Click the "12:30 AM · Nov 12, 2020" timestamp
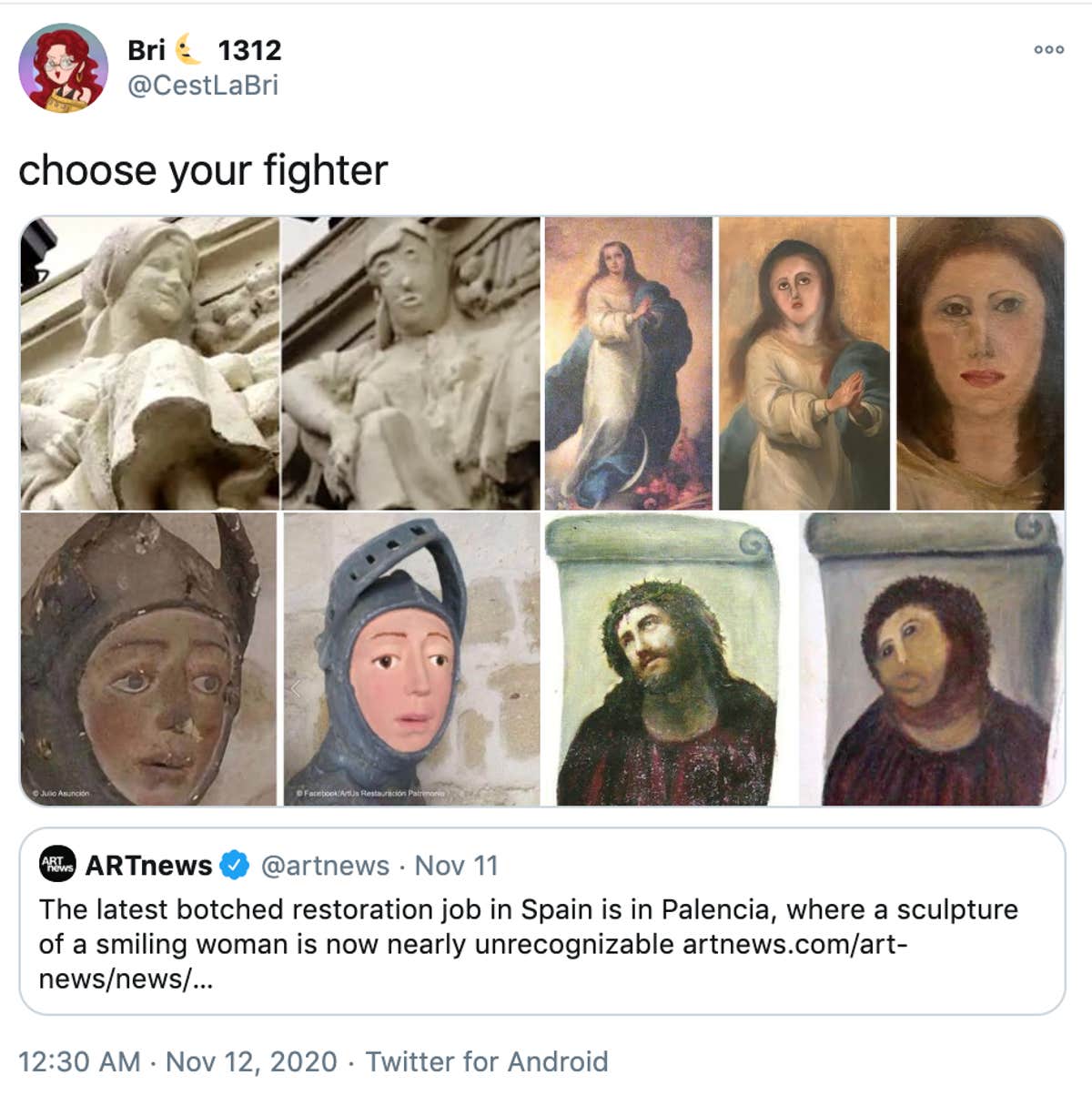 (x=177, y=1061)
